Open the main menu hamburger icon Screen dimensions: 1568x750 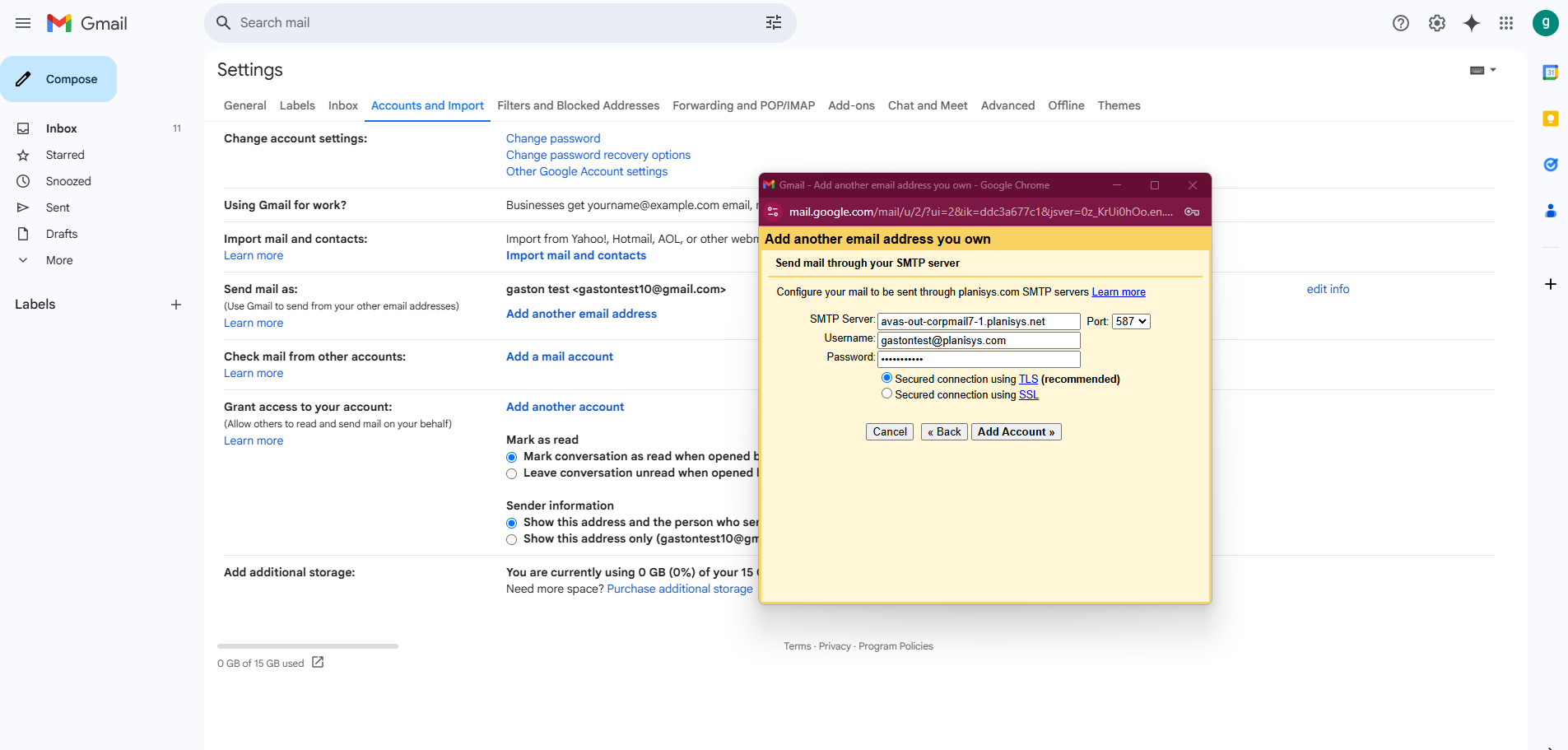23,23
